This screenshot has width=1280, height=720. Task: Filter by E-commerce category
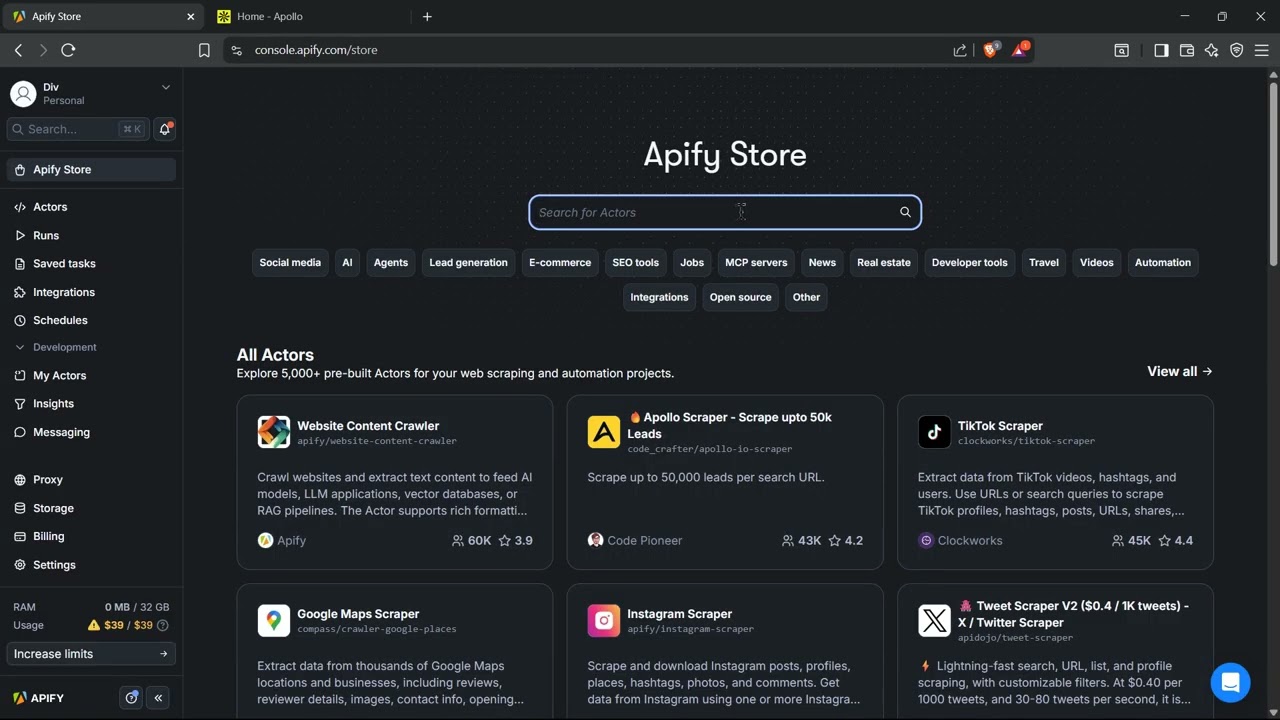[560, 263]
